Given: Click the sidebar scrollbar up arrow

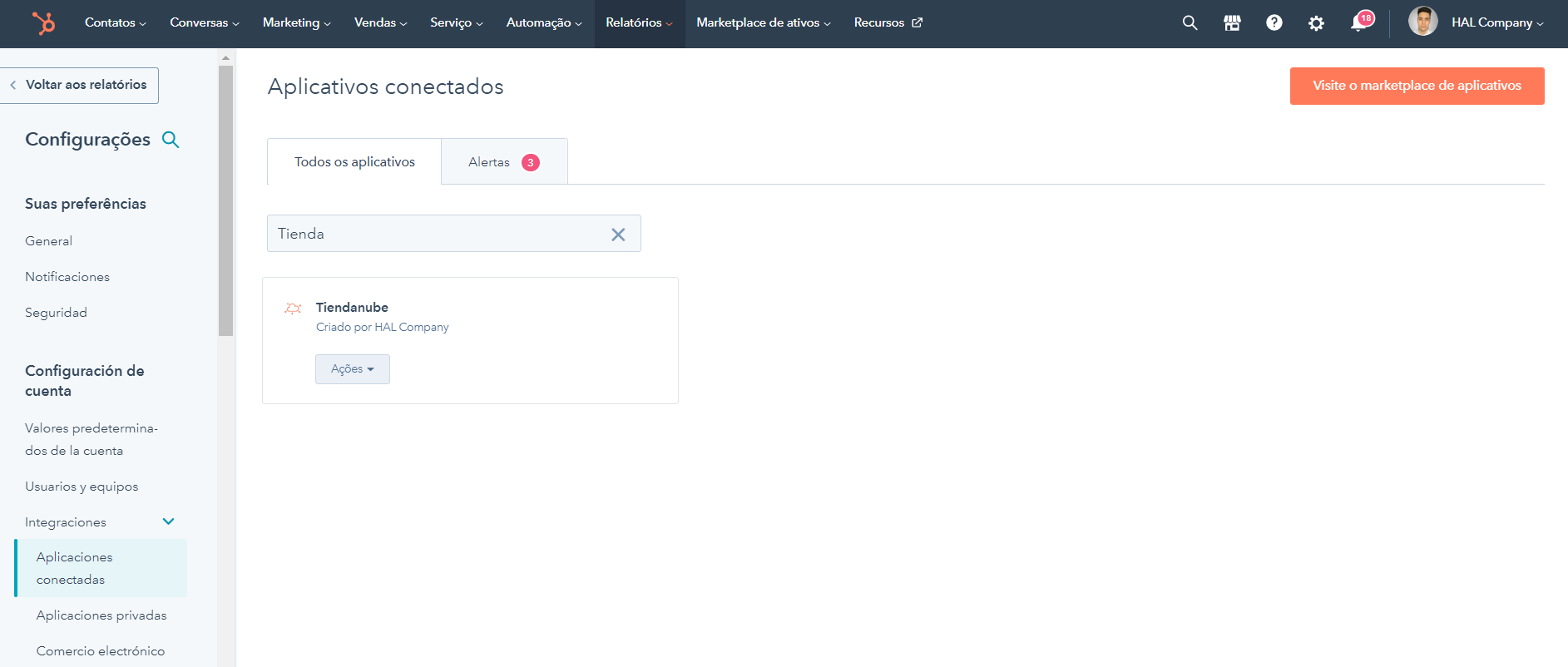Looking at the screenshot, I should 225,58.
